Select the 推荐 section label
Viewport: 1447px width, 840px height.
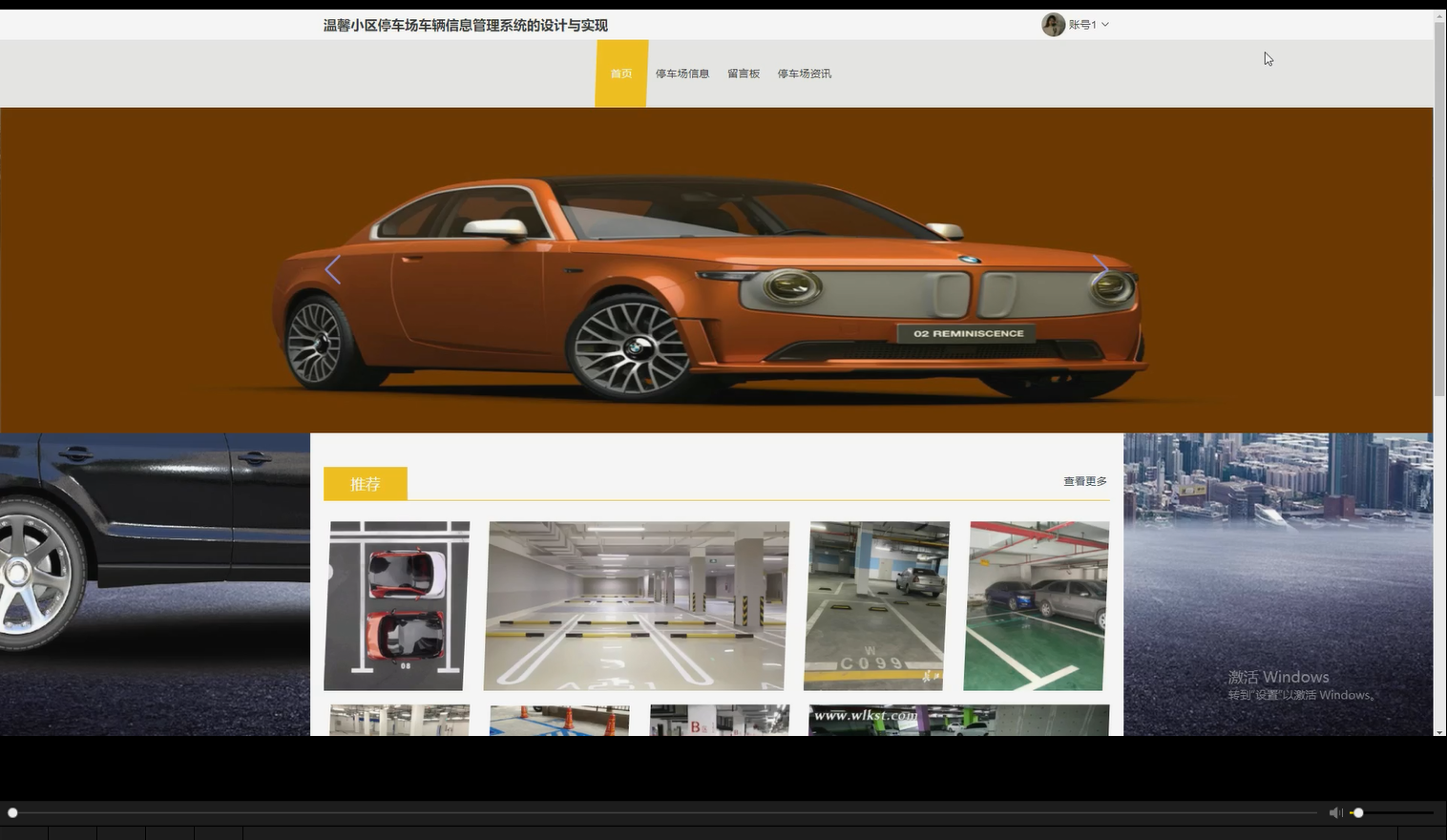366,484
